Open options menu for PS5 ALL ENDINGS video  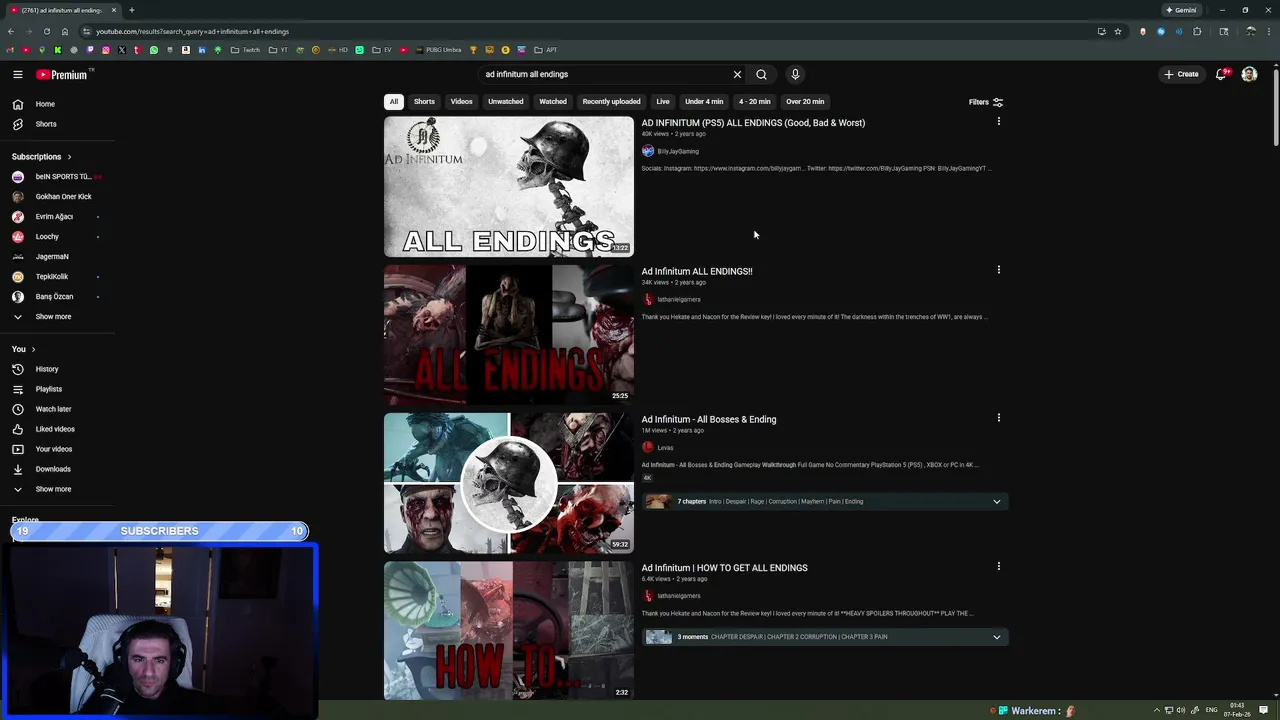point(998,122)
